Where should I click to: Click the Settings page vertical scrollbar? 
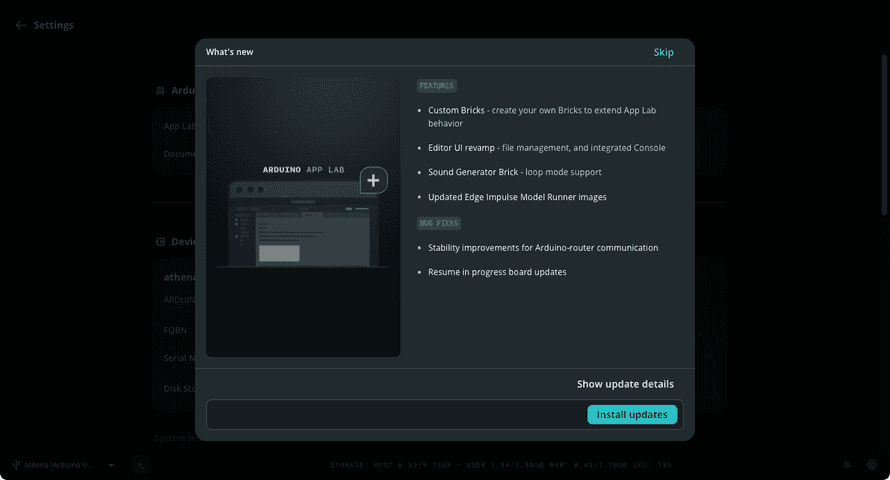click(884, 135)
